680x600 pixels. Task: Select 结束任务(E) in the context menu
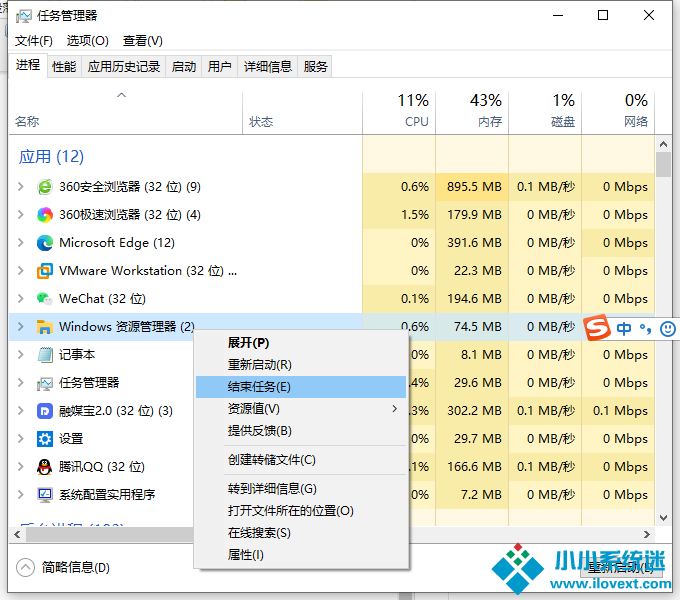[301, 387]
